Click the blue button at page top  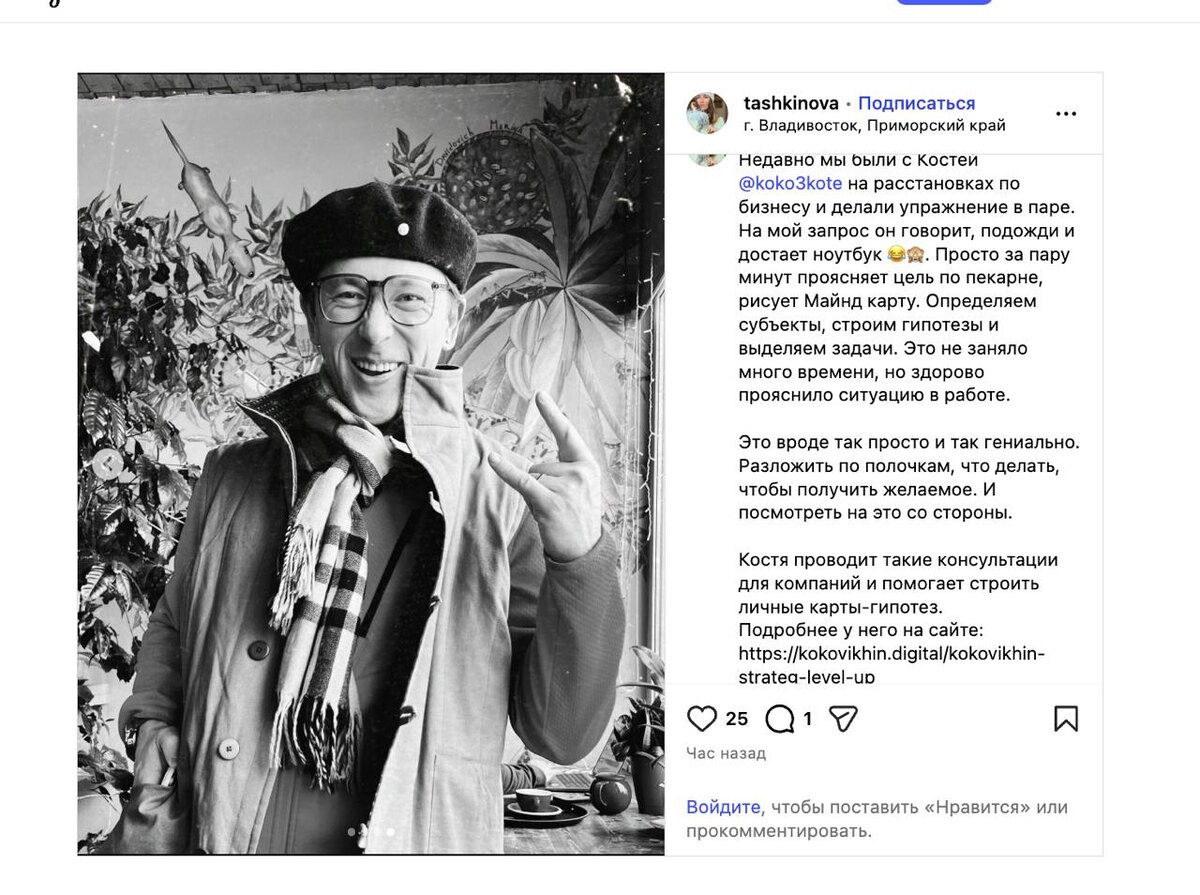pyautogui.click(x=943, y=2)
